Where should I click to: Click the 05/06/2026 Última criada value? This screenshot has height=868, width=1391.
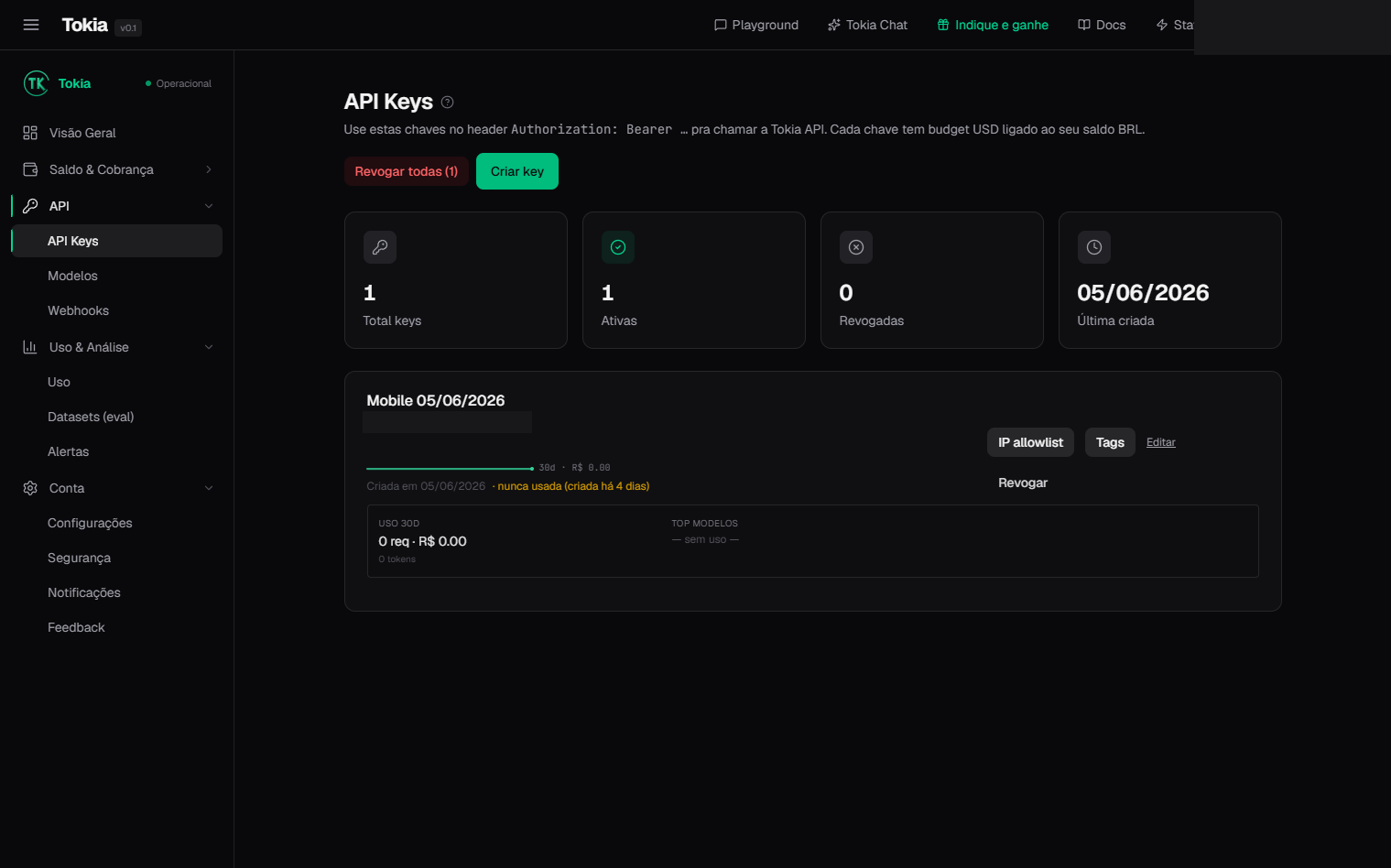click(x=1143, y=293)
